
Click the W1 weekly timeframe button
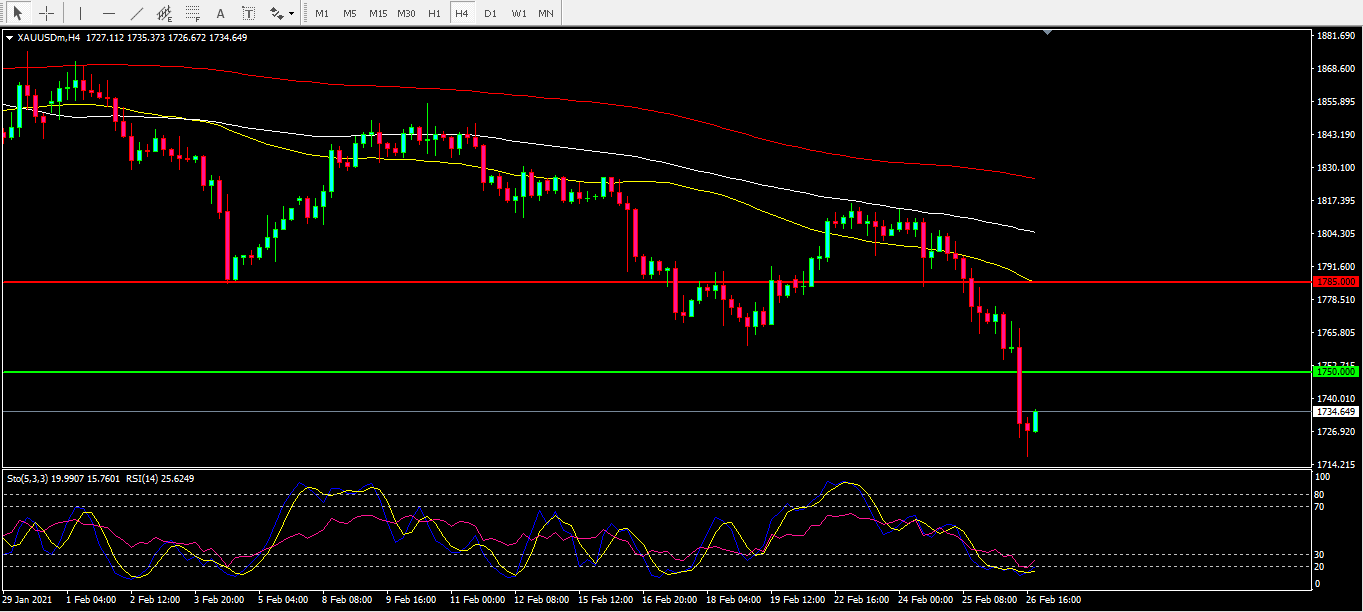[x=518, y=13]
